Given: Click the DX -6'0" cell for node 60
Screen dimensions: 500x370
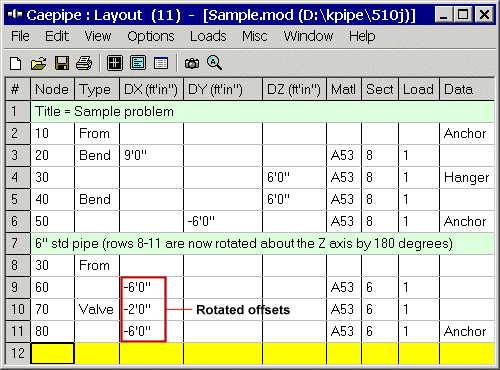Looking at the screenshot, I should [x=151, y=287].
